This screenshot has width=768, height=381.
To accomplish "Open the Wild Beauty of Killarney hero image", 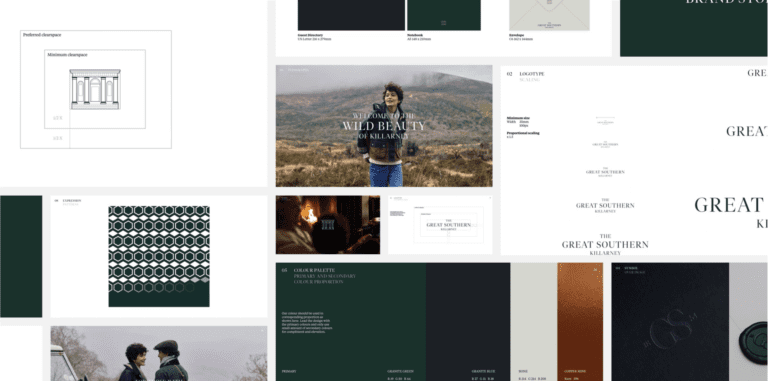I will (384, 126).
